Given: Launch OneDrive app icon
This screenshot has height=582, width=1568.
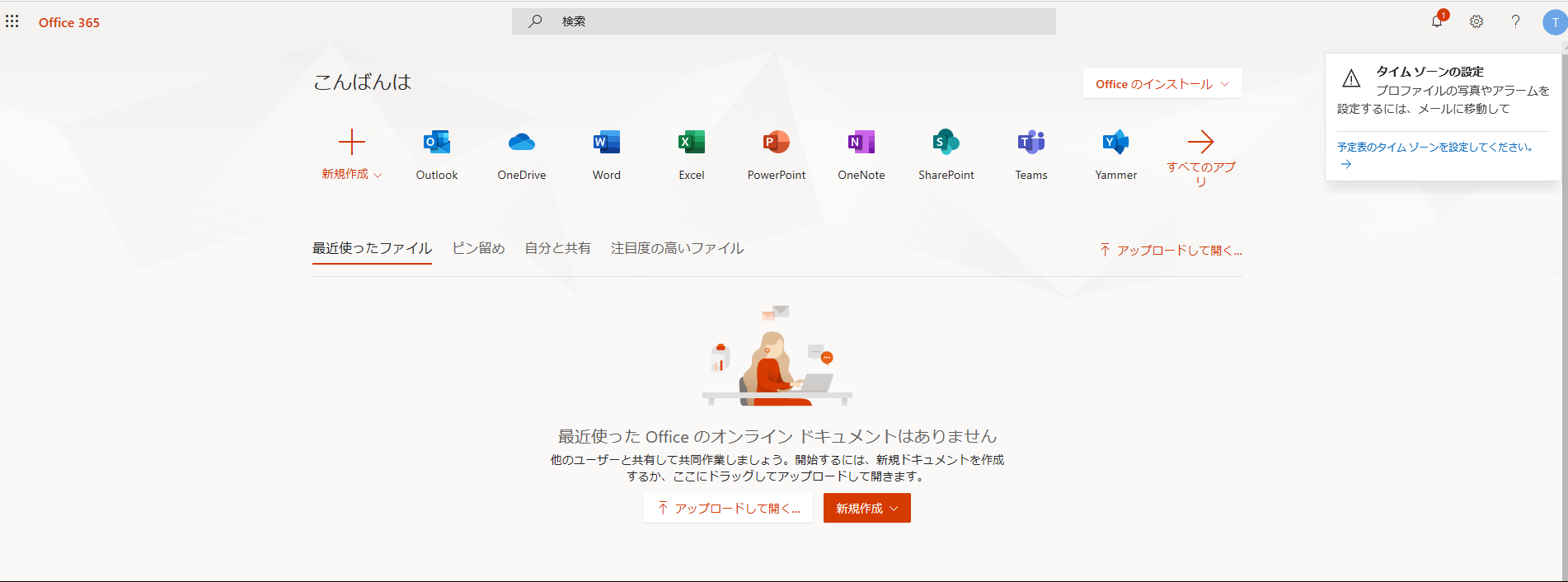Looking at the screenshot, I should click(522, 142).
